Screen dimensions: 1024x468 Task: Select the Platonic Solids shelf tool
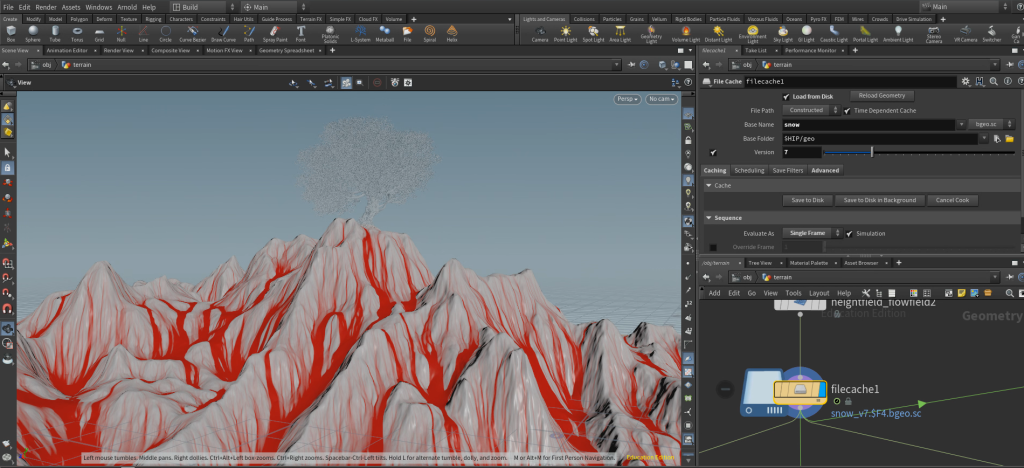point(330,34)
